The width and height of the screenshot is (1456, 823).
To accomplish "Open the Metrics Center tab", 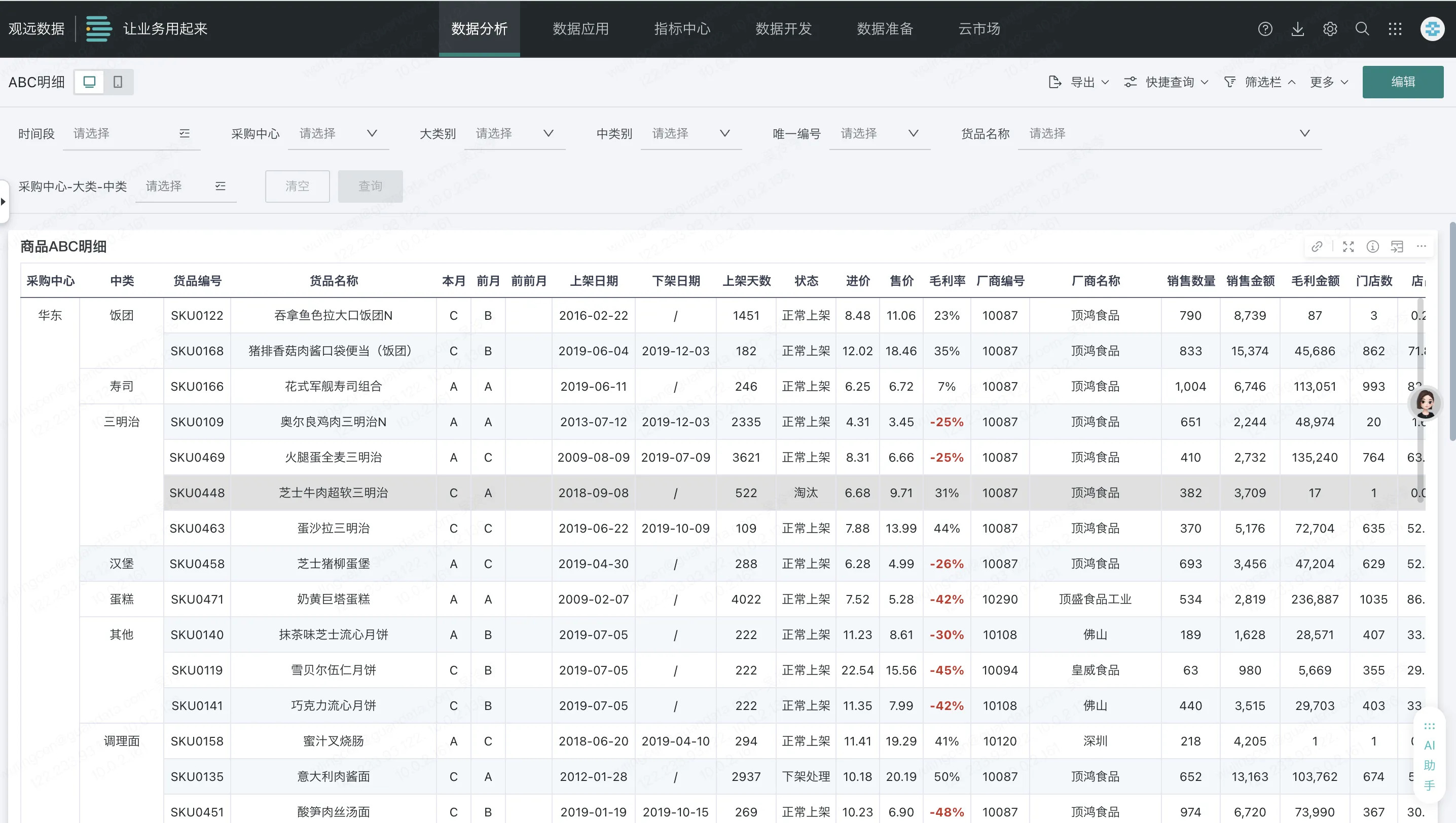I will point(682,29).
